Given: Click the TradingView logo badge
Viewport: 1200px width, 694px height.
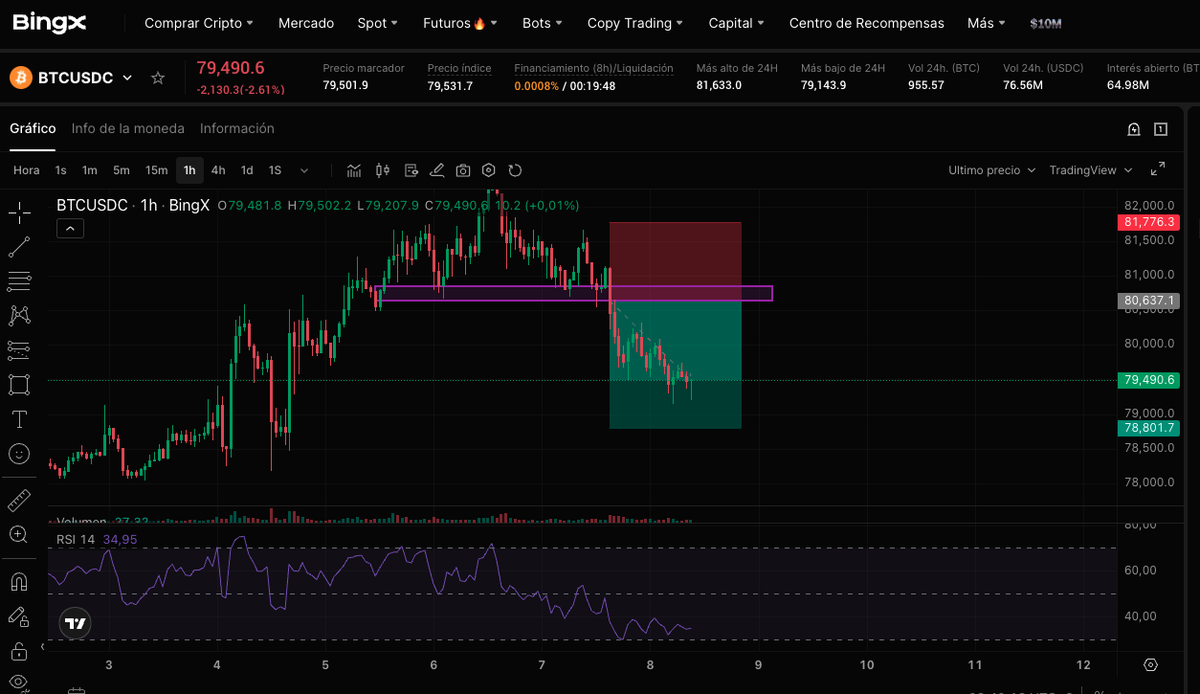Looking at the screenshot, I should (76, 624).
